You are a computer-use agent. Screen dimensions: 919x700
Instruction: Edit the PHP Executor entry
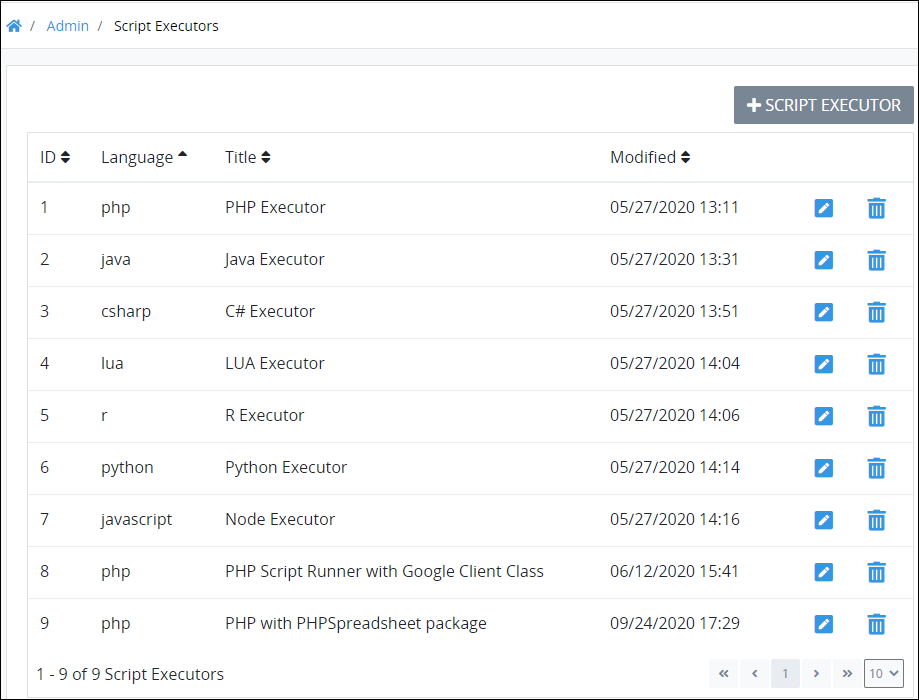point(823,208)
